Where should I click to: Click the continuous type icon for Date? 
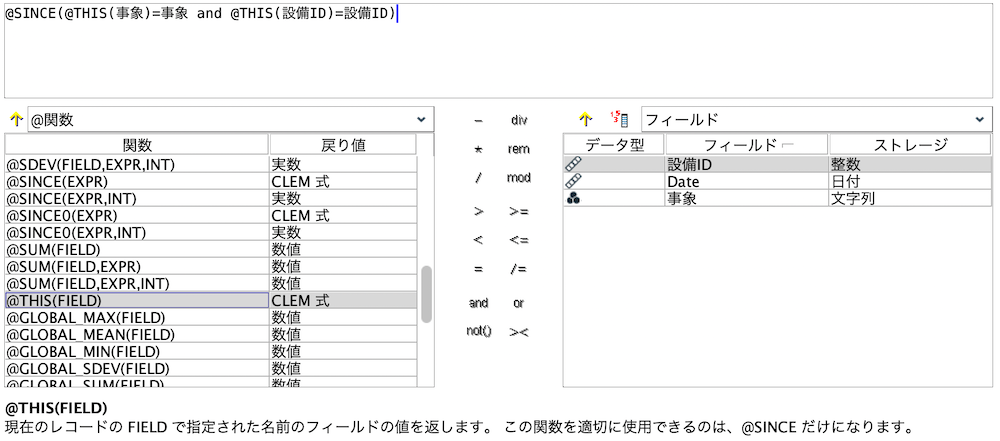(573, 181)
